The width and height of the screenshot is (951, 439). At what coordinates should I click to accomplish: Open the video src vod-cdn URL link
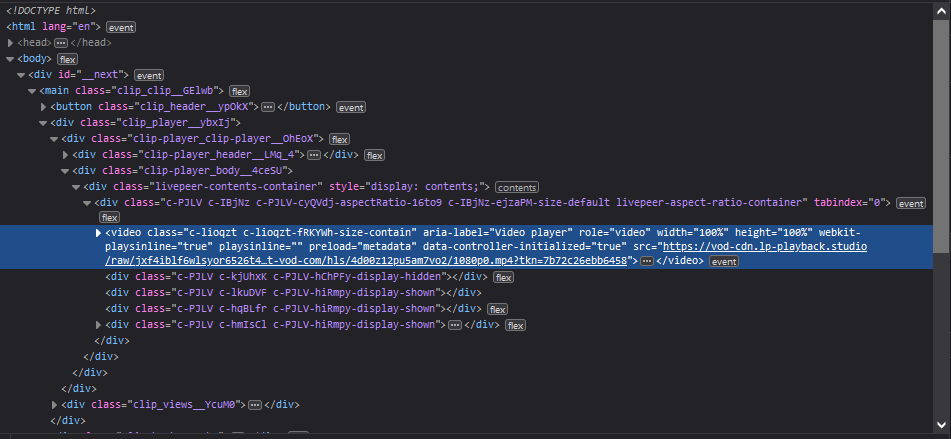pyautogui.click(x=486, y=253)
